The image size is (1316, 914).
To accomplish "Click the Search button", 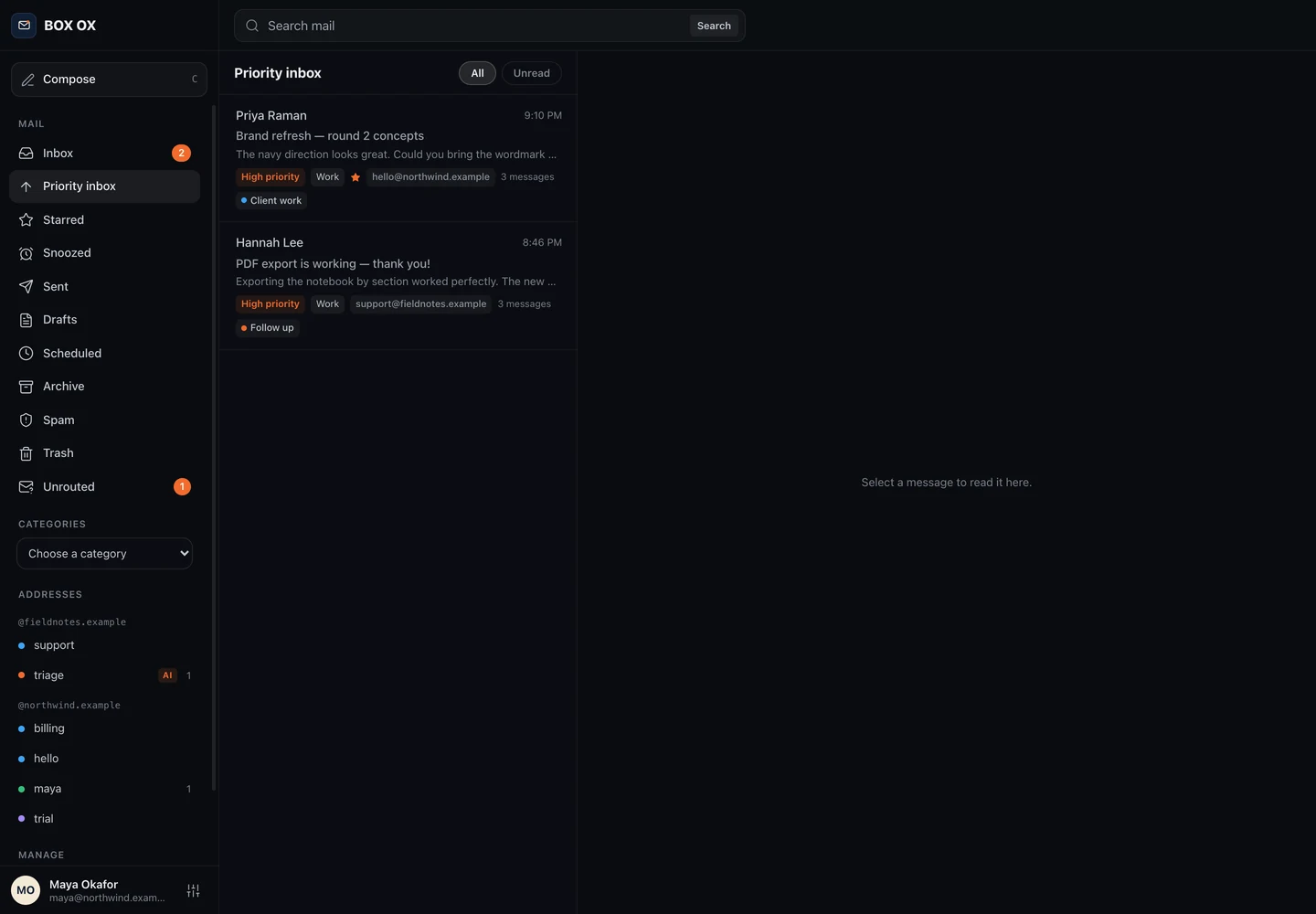I will click(x=714, y=26).
